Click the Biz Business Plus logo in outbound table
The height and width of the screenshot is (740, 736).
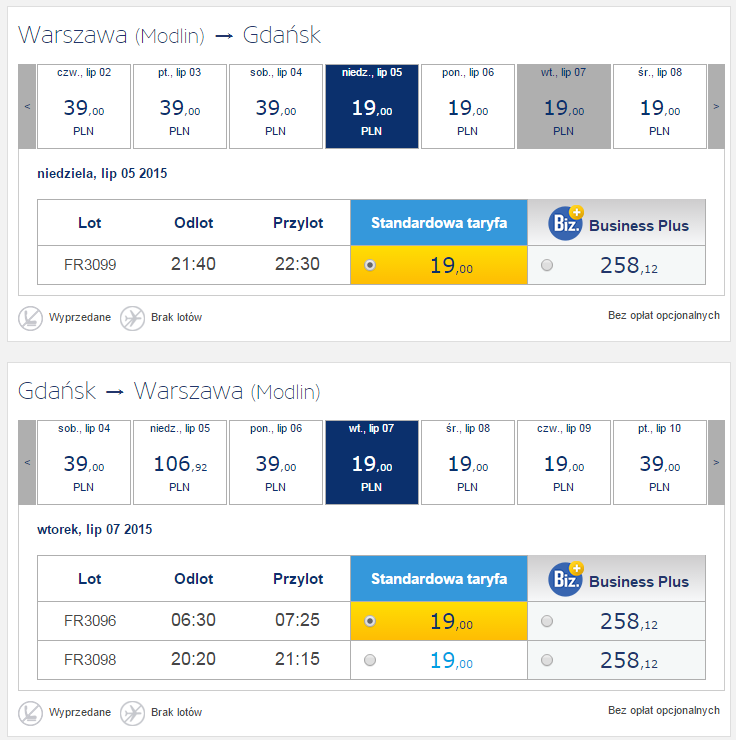[566, 223]
